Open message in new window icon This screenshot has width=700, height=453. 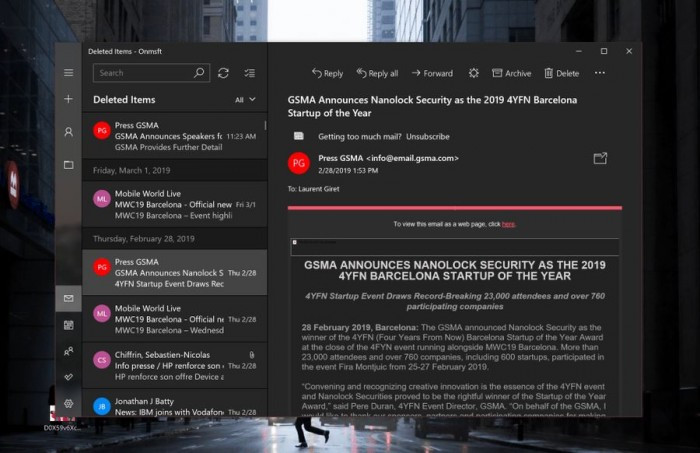click(600, 158)
